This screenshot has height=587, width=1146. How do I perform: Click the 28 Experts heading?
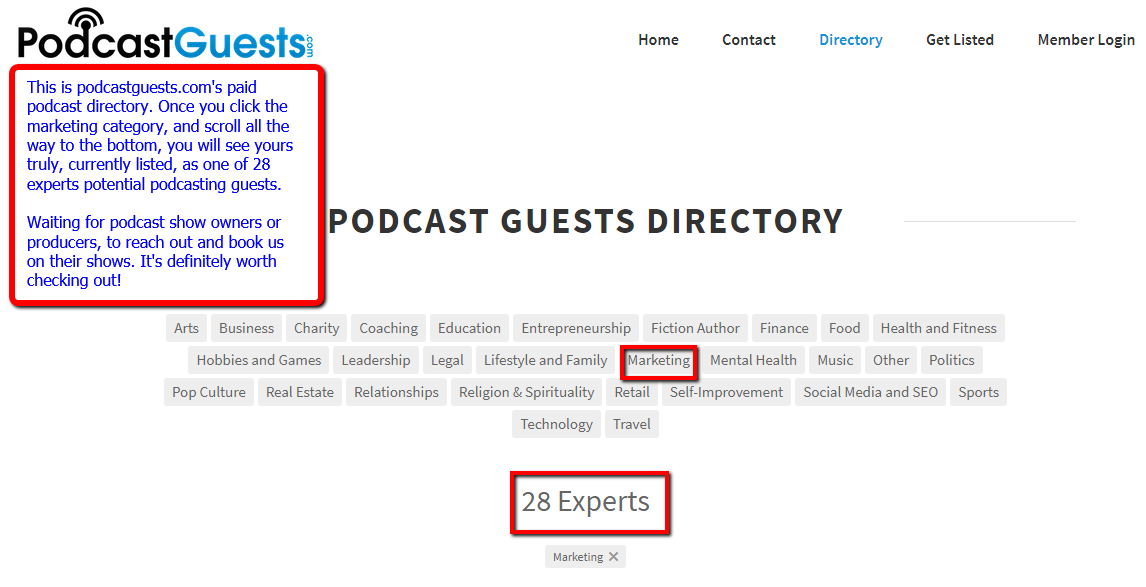[x=589, y=502]
